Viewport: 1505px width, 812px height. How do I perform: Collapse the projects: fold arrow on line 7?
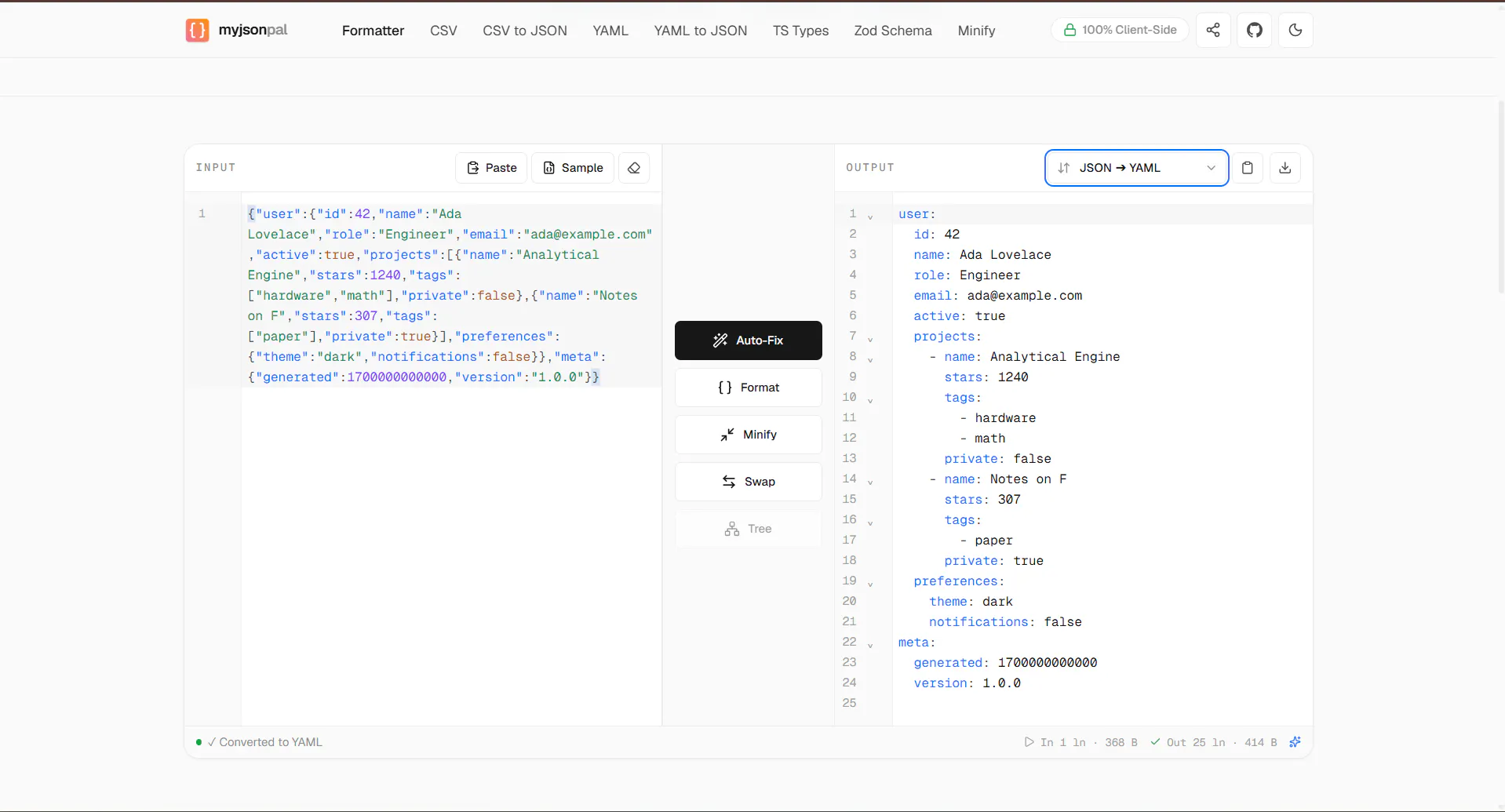point(870,339)
